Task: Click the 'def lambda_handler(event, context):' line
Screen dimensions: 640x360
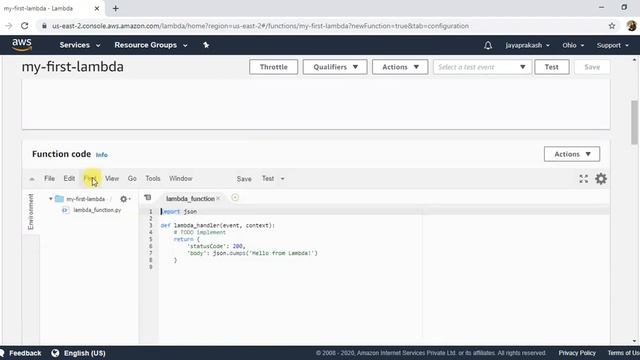Action: pyautogui.click(x=218, y=225)
